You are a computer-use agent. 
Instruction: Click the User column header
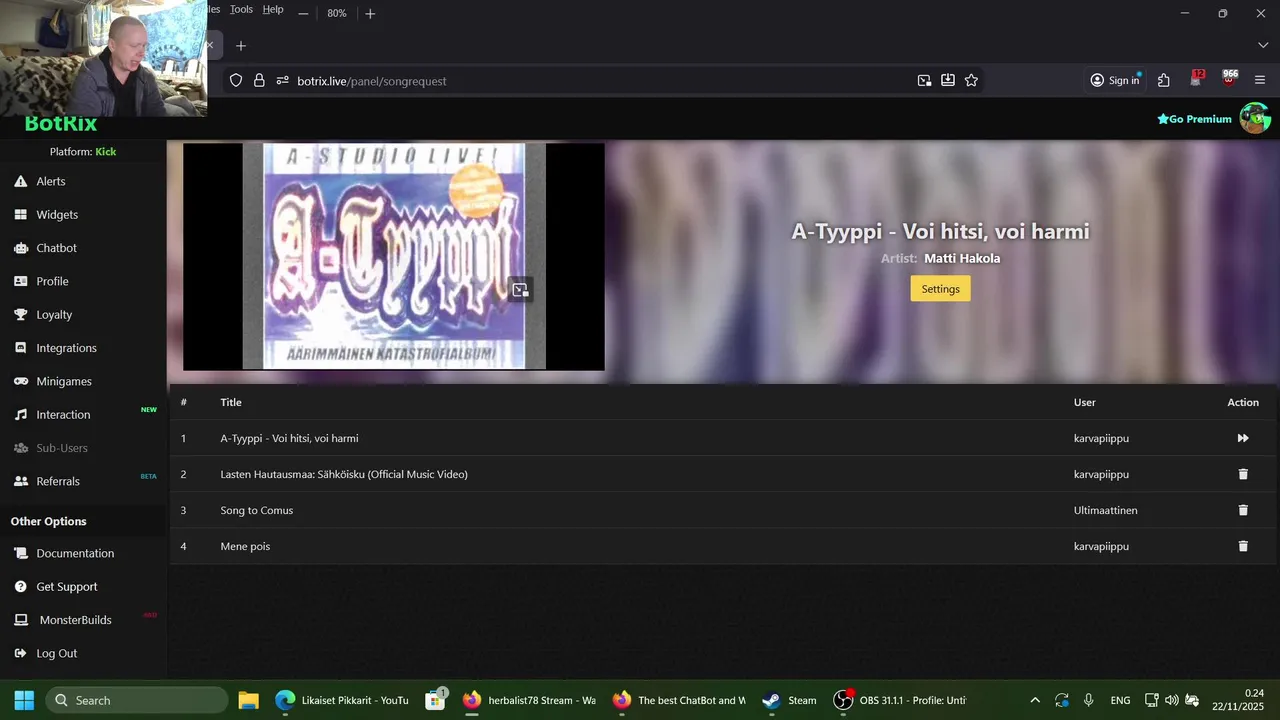(1085, 402)
